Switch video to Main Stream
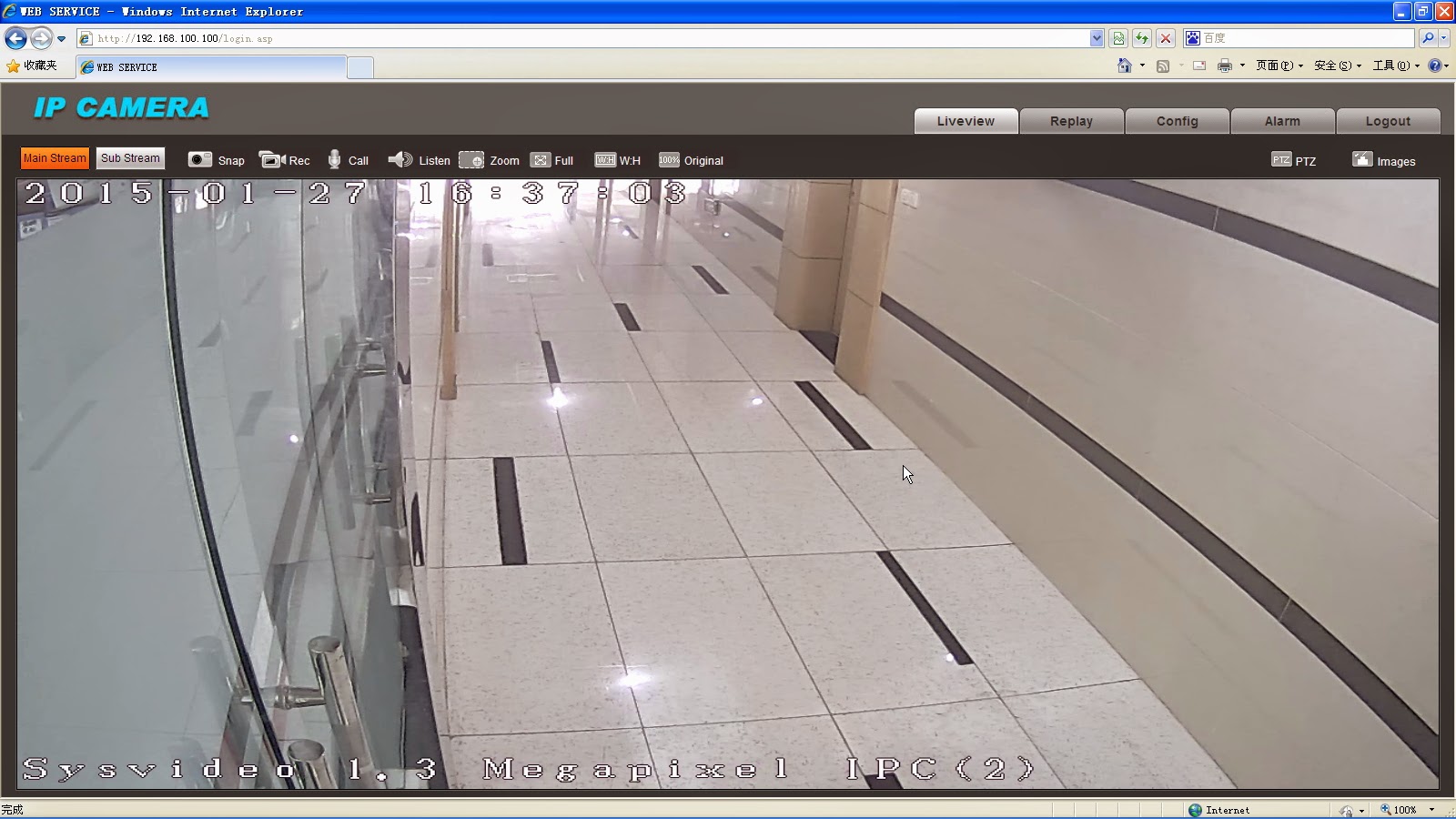The height and width of the screenshot is (819, 1456). pyautogui.click(x=55, y=158)
